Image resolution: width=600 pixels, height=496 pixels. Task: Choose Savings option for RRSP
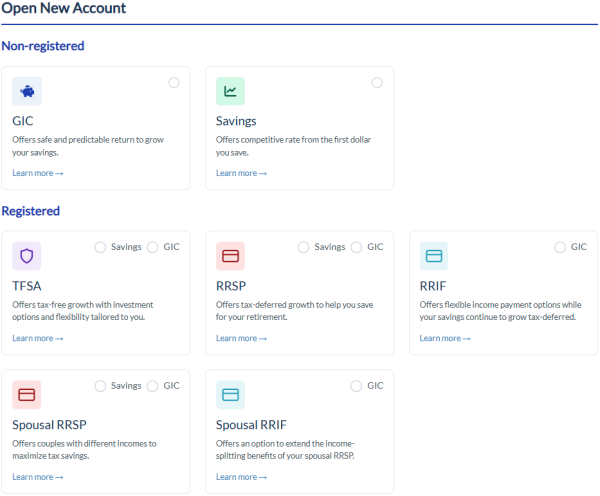click(x=304, y=247)
